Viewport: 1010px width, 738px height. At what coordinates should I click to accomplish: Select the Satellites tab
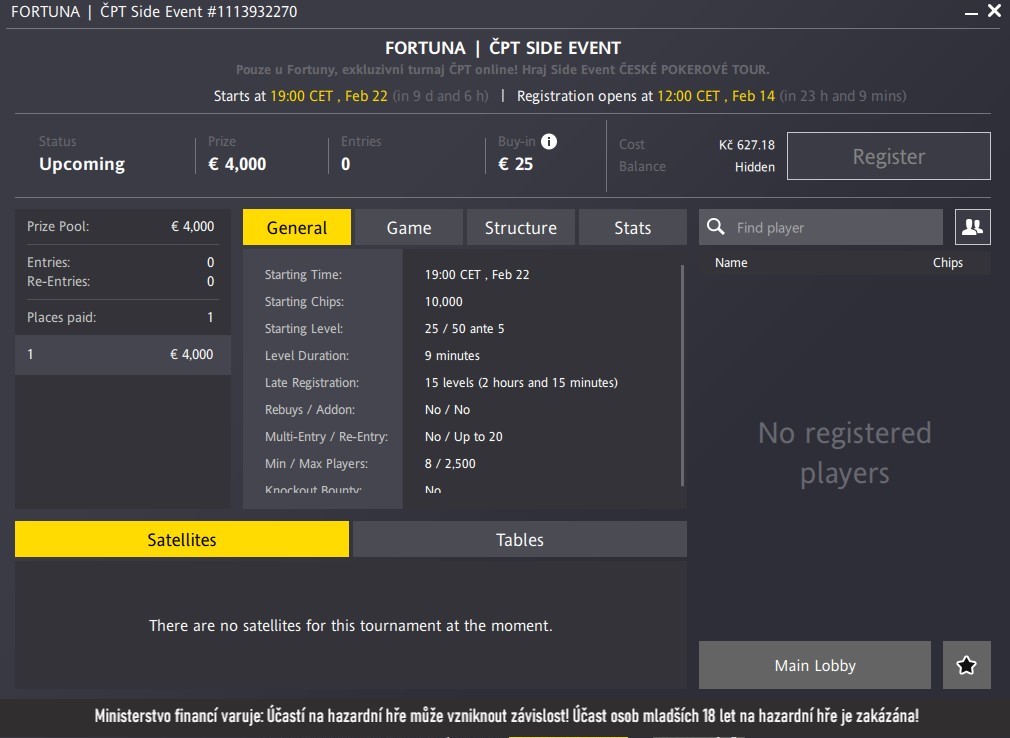pyautogui.click(x=182, y=539)
